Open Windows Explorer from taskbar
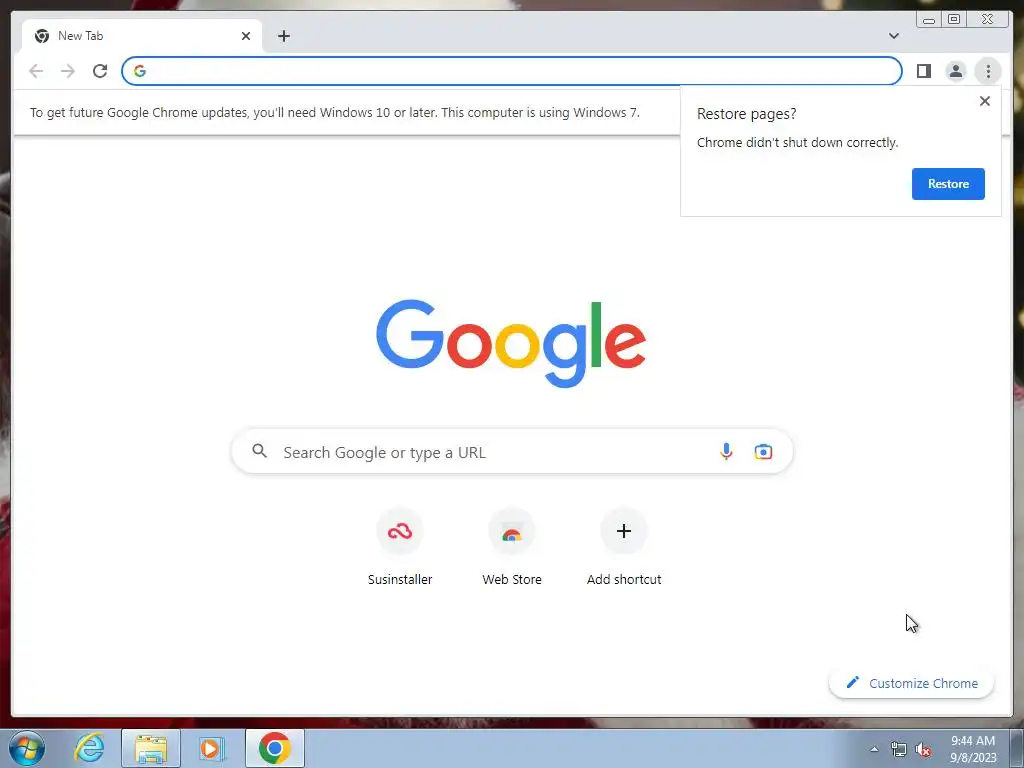1024x768 pixels. [x=151, y=748]
